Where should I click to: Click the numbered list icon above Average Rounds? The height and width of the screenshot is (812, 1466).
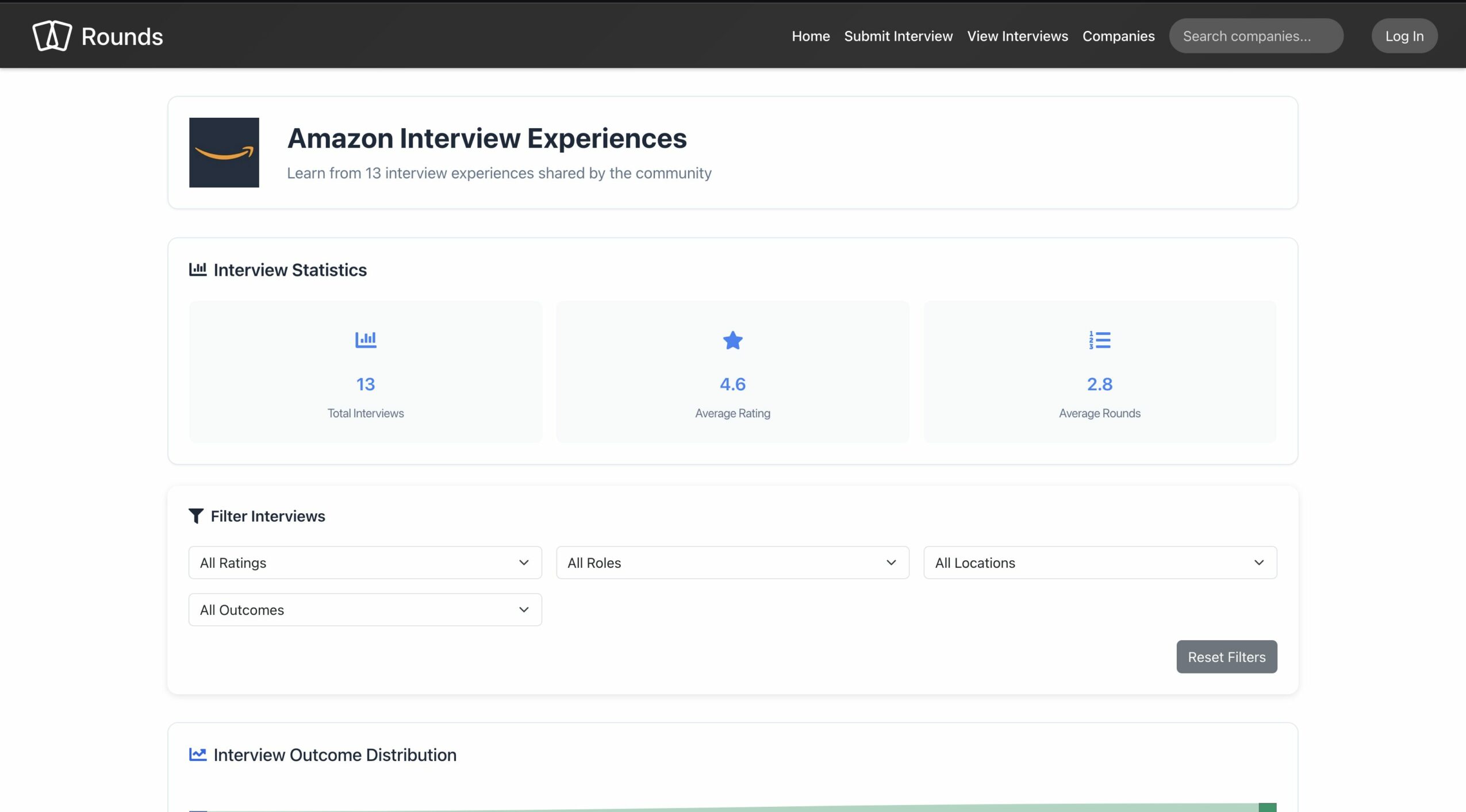coord(1099,340)
